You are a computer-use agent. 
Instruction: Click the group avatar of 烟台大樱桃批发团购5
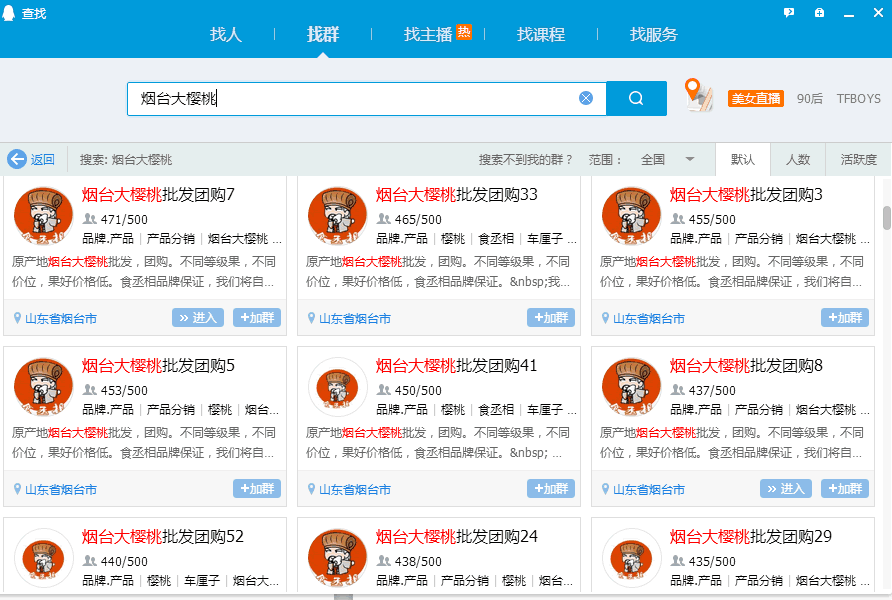pos(43,386)
